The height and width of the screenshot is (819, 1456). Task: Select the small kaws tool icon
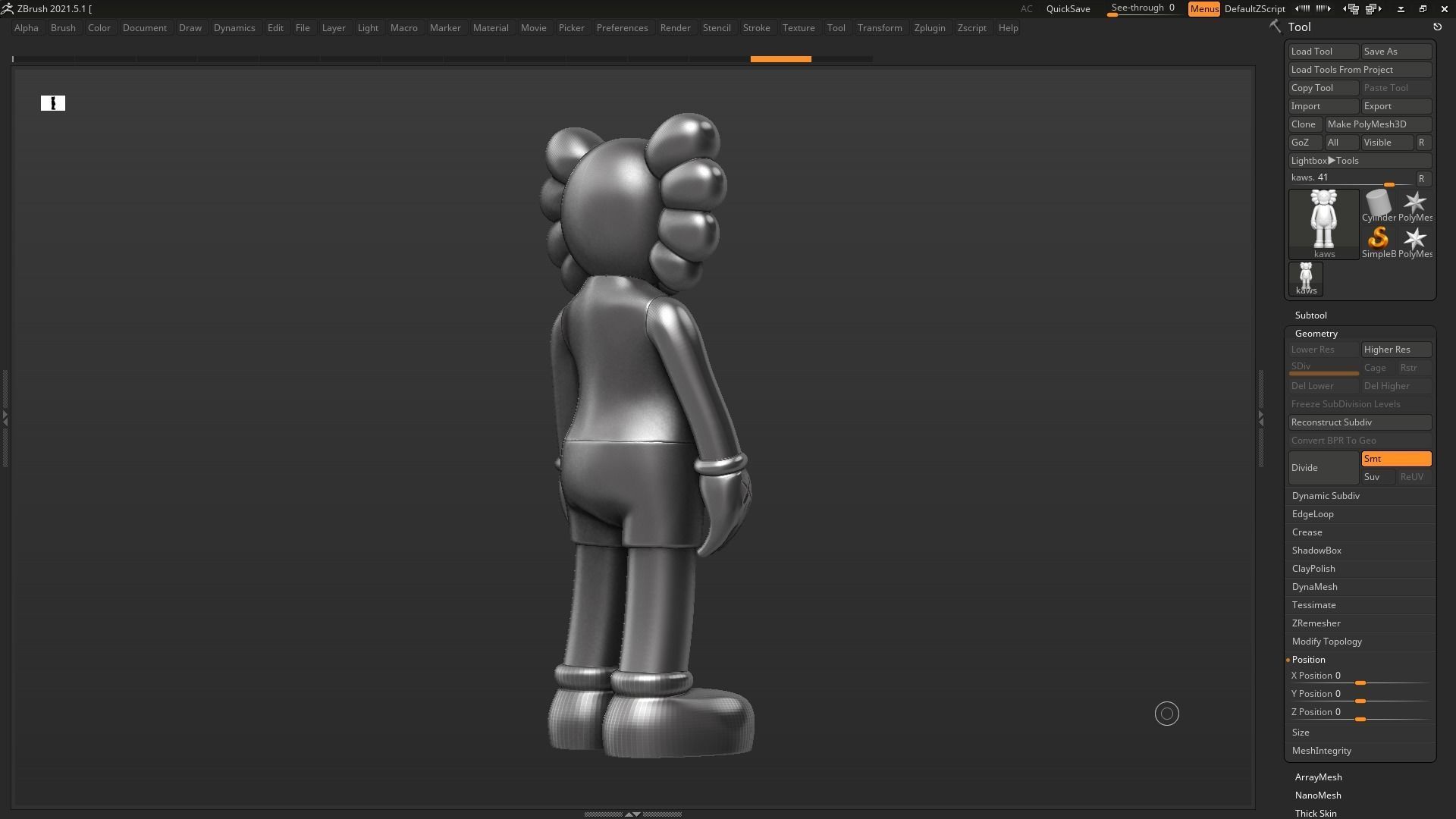[1306, 278]
